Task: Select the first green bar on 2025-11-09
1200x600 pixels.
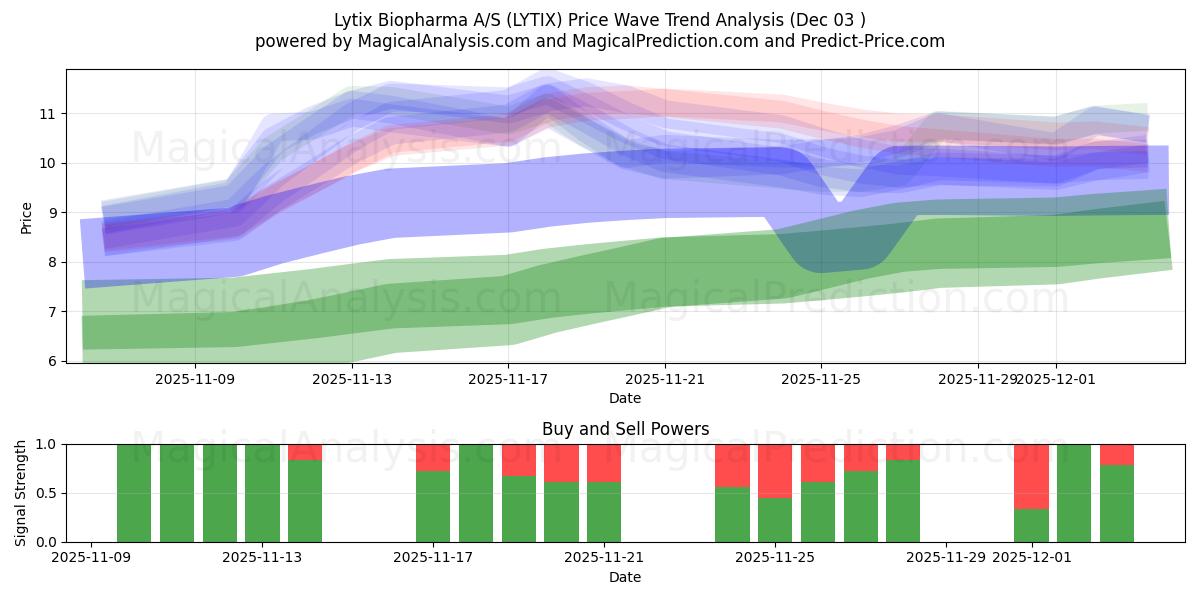Action: pos(132,490)
